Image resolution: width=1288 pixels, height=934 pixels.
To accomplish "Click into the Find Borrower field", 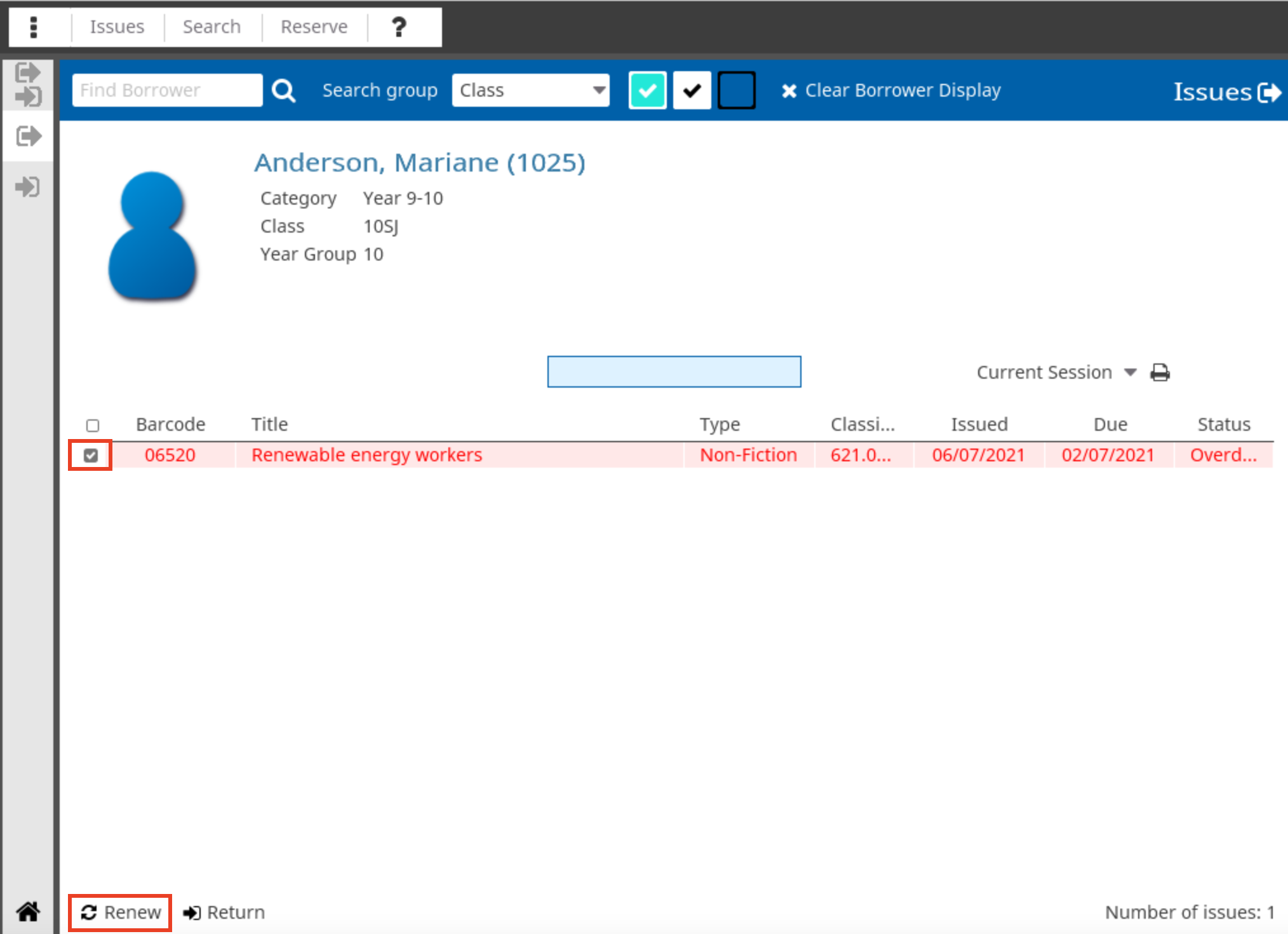I will point(167,90).
